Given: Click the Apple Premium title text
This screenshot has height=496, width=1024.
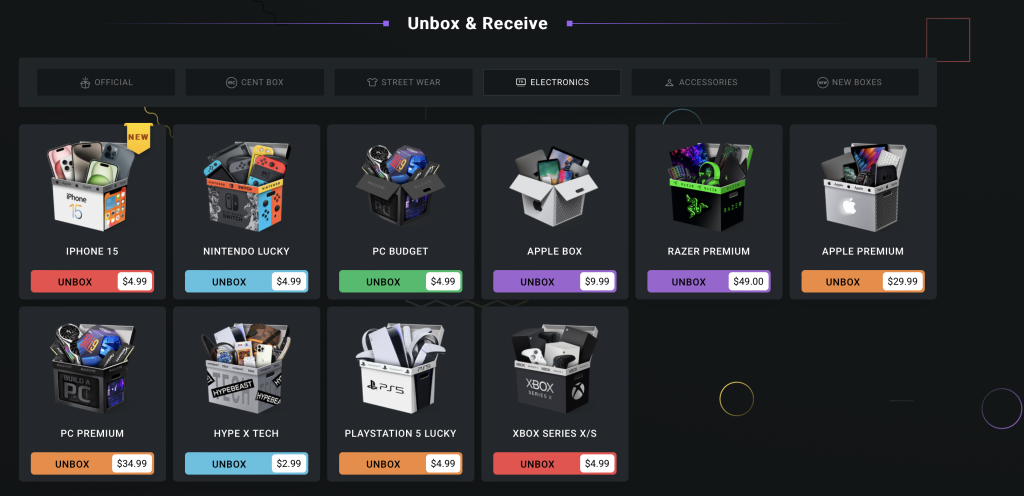Looking at the screenshot, I should point(863,251).
